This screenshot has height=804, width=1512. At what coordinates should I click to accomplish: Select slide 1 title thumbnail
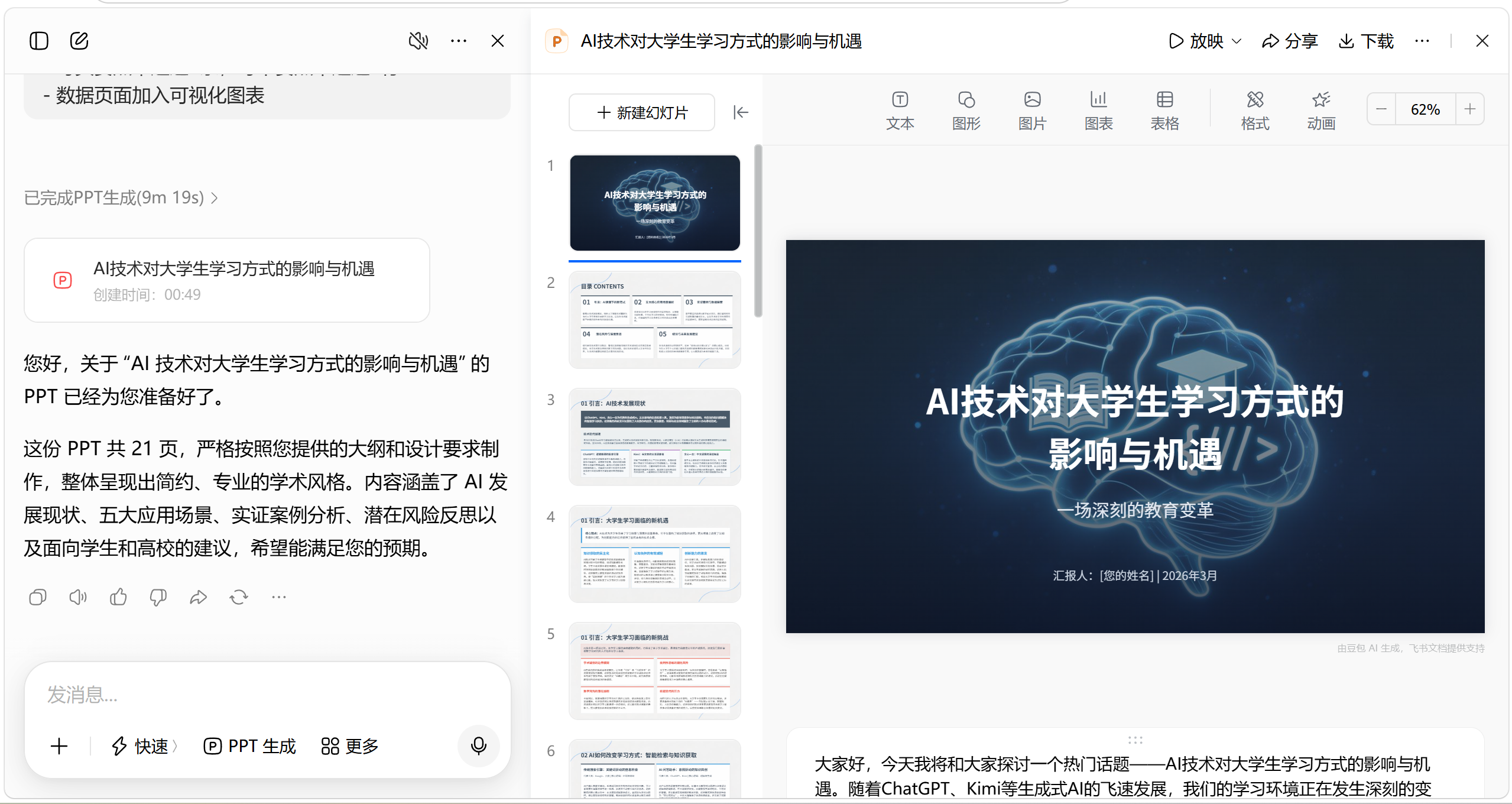655,203
